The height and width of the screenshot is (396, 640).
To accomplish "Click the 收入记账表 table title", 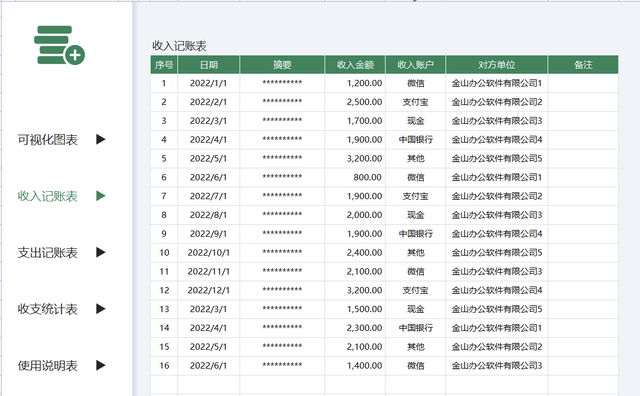I will (179, 46).
